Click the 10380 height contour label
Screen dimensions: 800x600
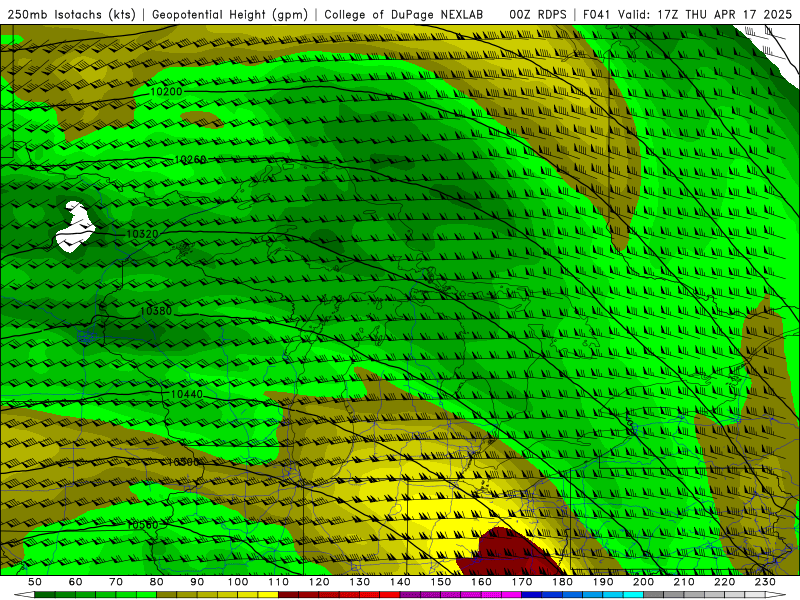click(x=156, y=311)
